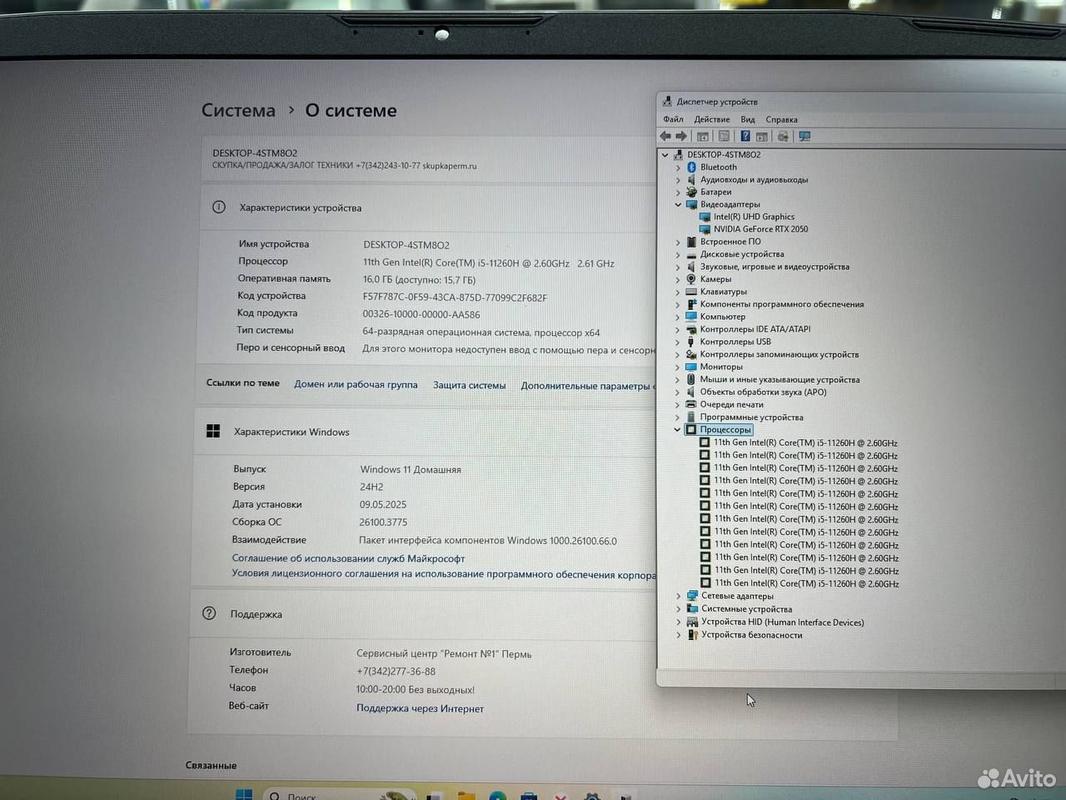The height and width of the screenshot is (800, 1066).
Task: Go back to Система via breadcrumb
Action: pyautogui.click(x=239, y=110)
